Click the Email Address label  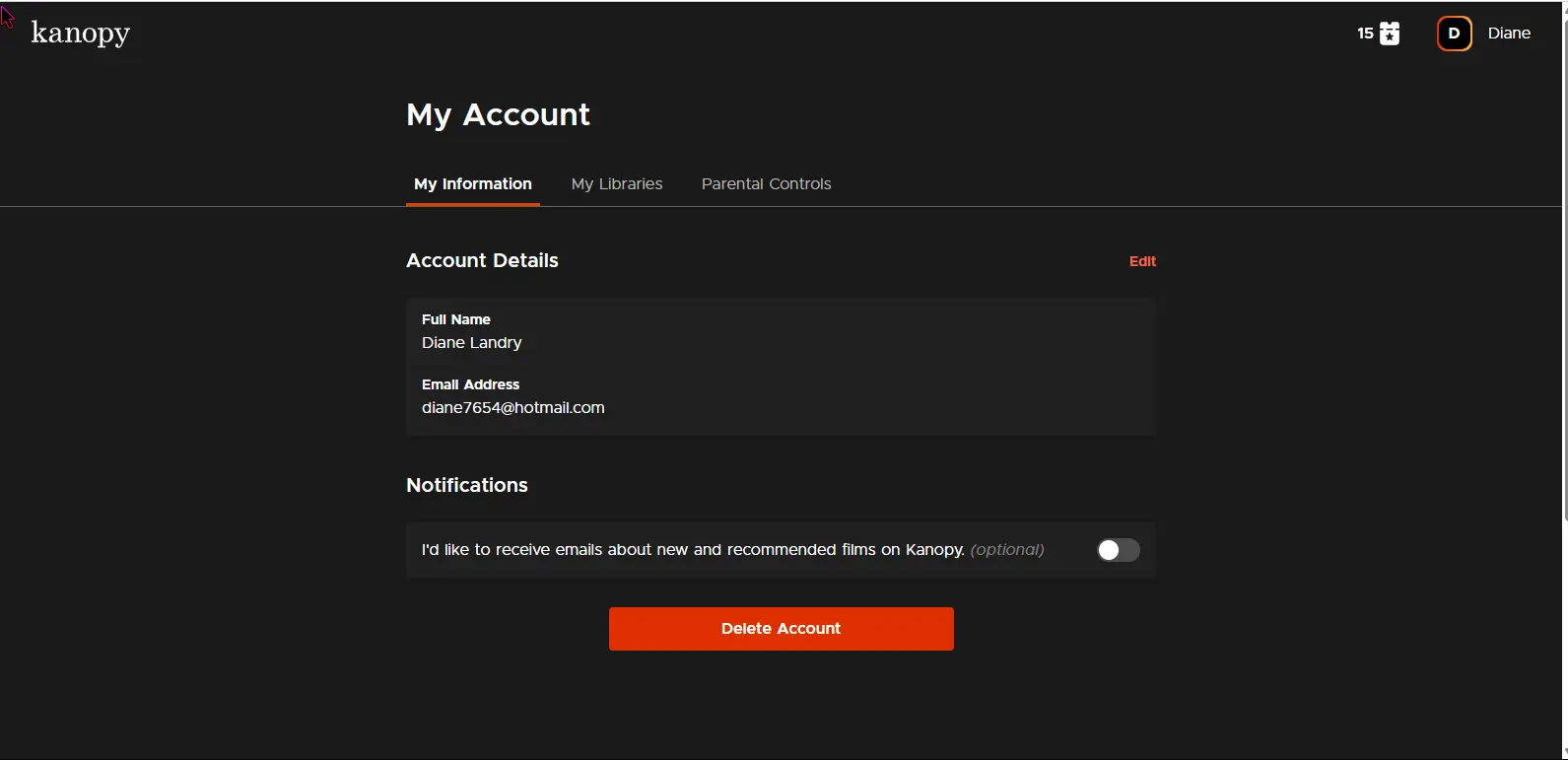[471, 384]
